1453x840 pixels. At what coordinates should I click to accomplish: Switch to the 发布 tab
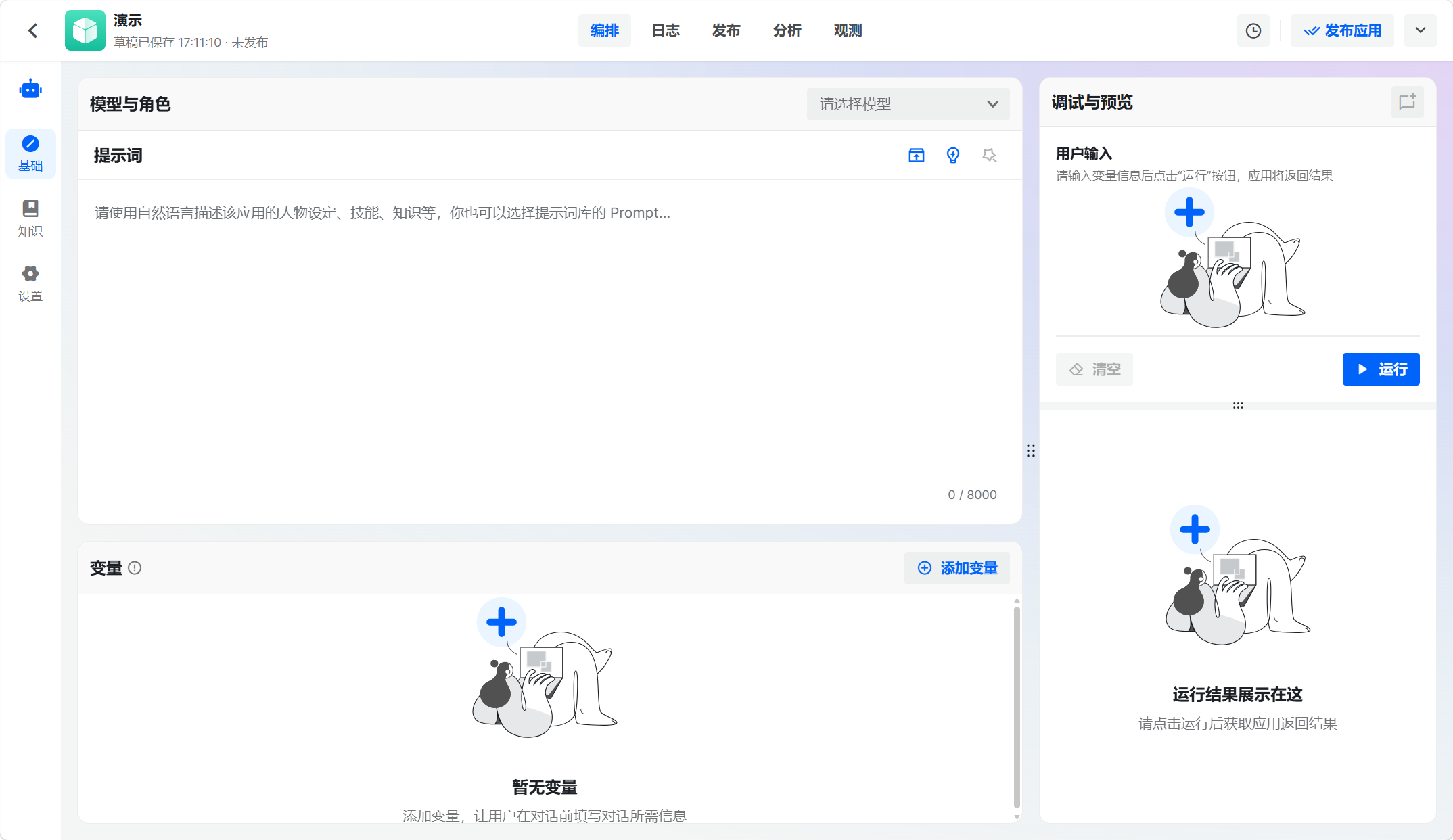tap(726, 30)
